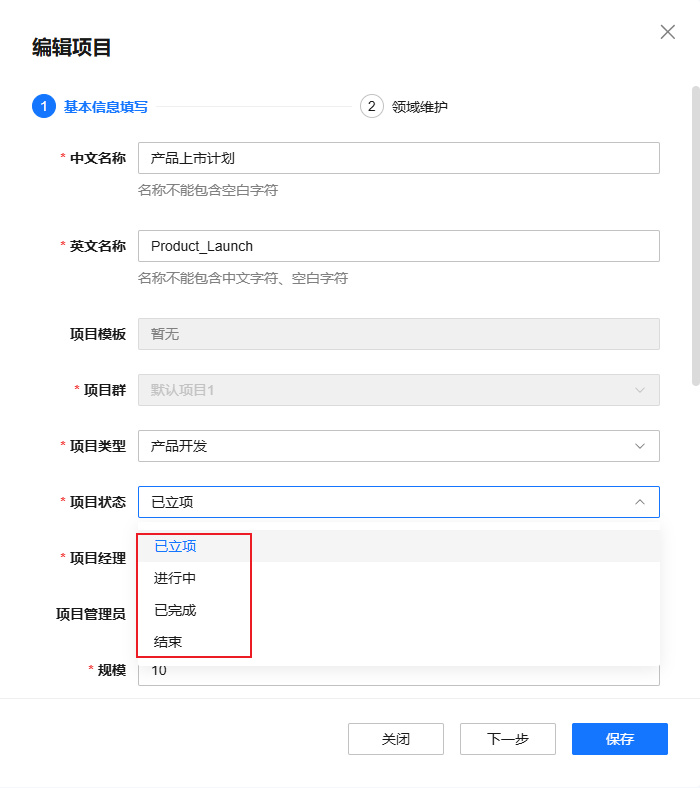
Task: Select the 进行中 status option
Action: tap(398, 578)
